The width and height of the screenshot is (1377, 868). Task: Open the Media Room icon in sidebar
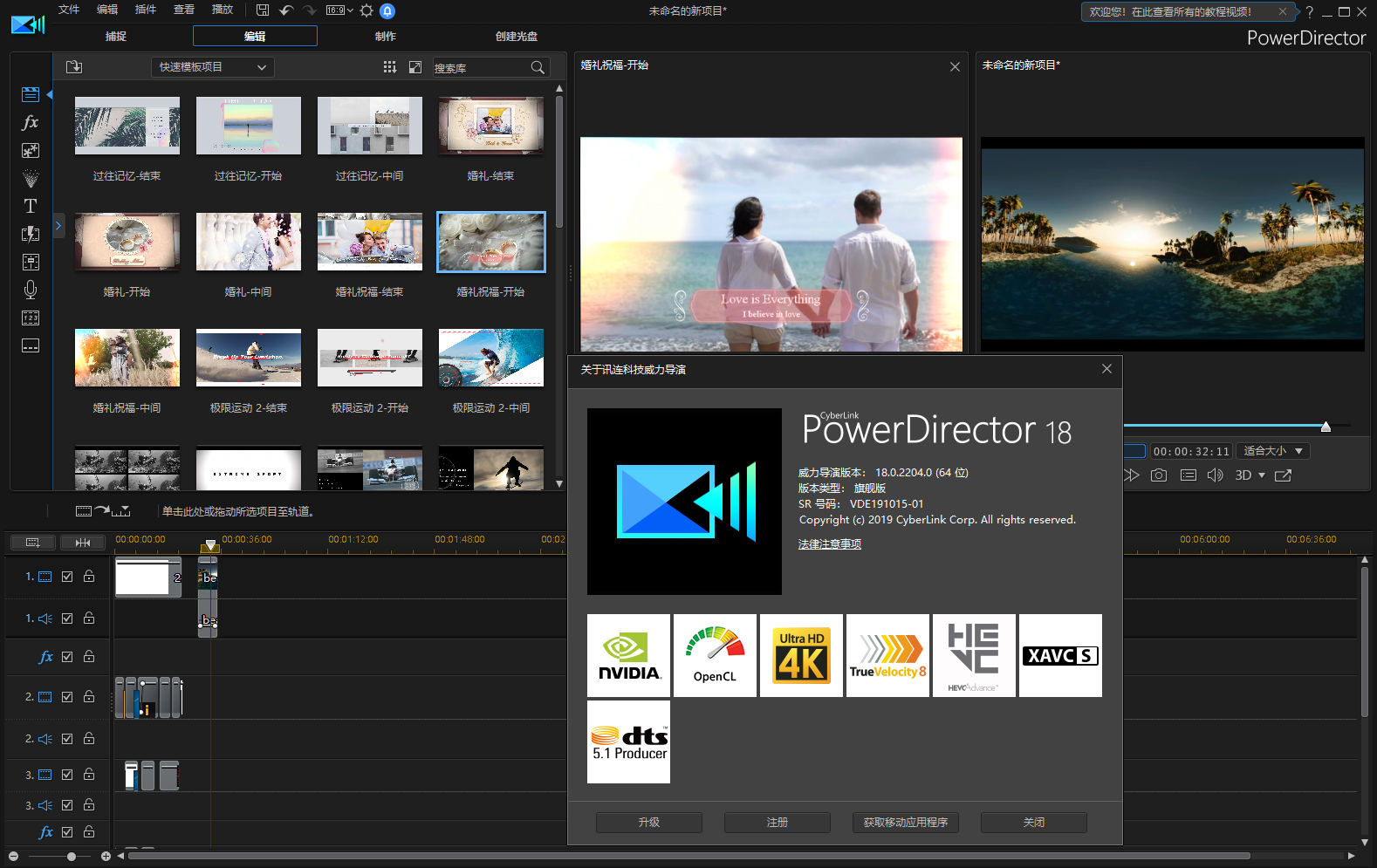[x=31, y=94]
